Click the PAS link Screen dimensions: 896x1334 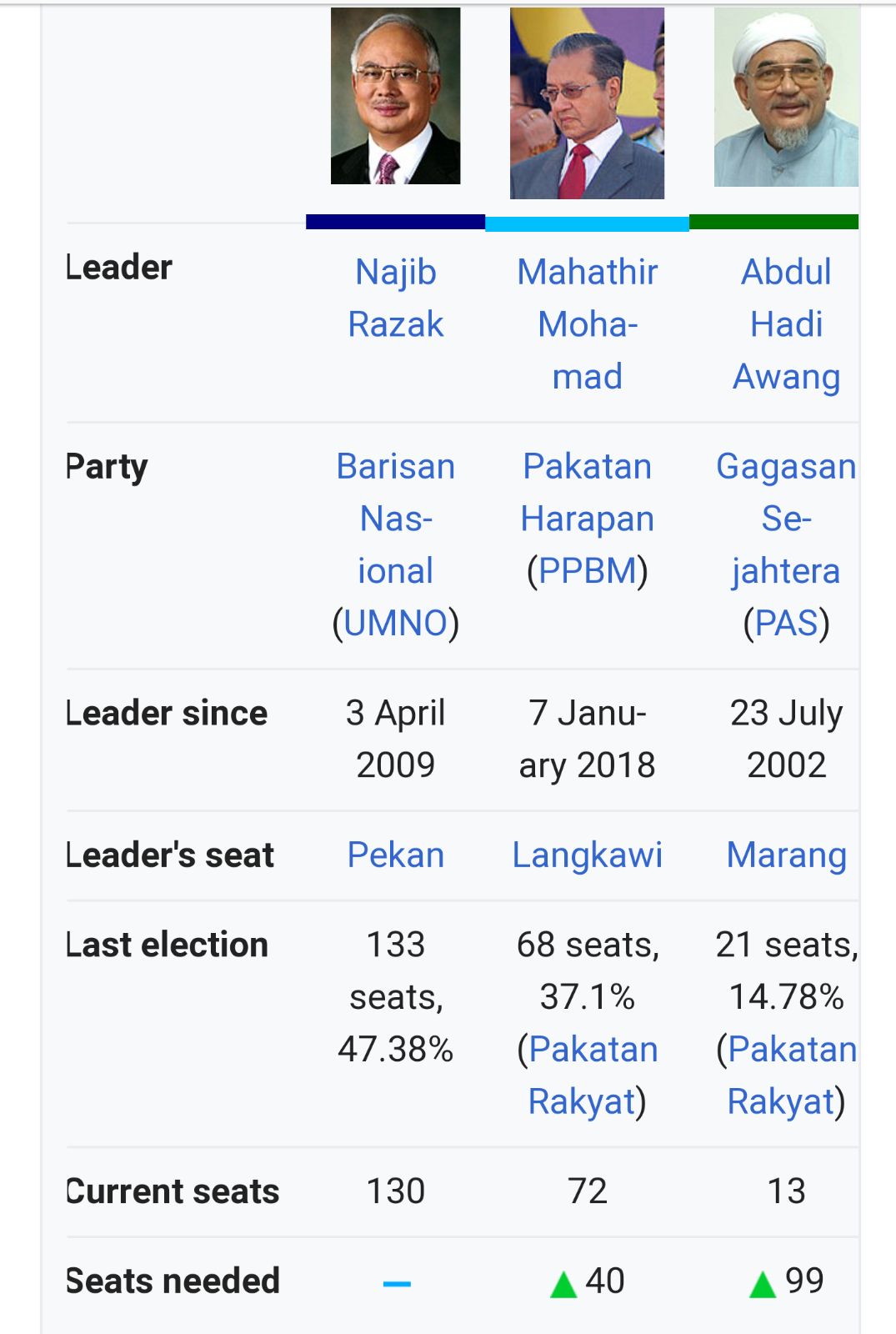coord(786,623)
